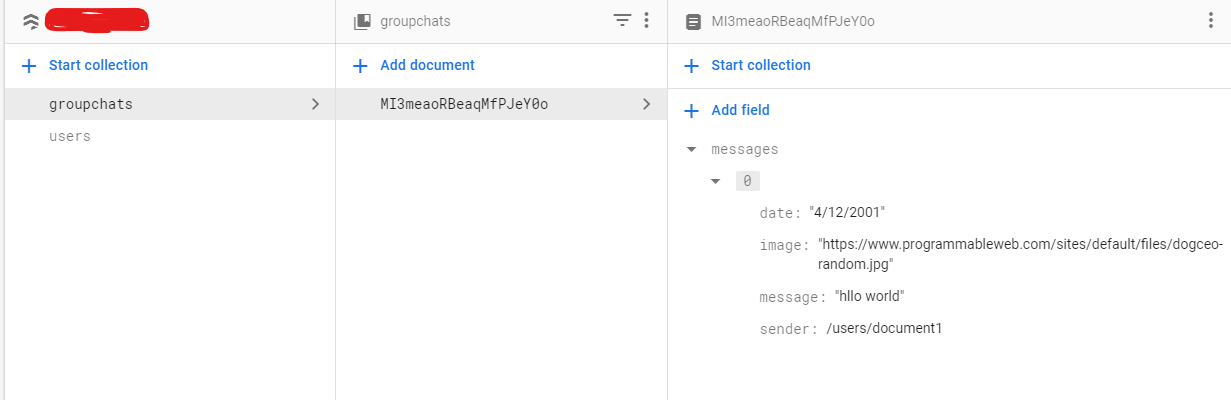This screenshot has width=1231, height=400.
Task: Collapse array item 0
Action: pos(715,181)
